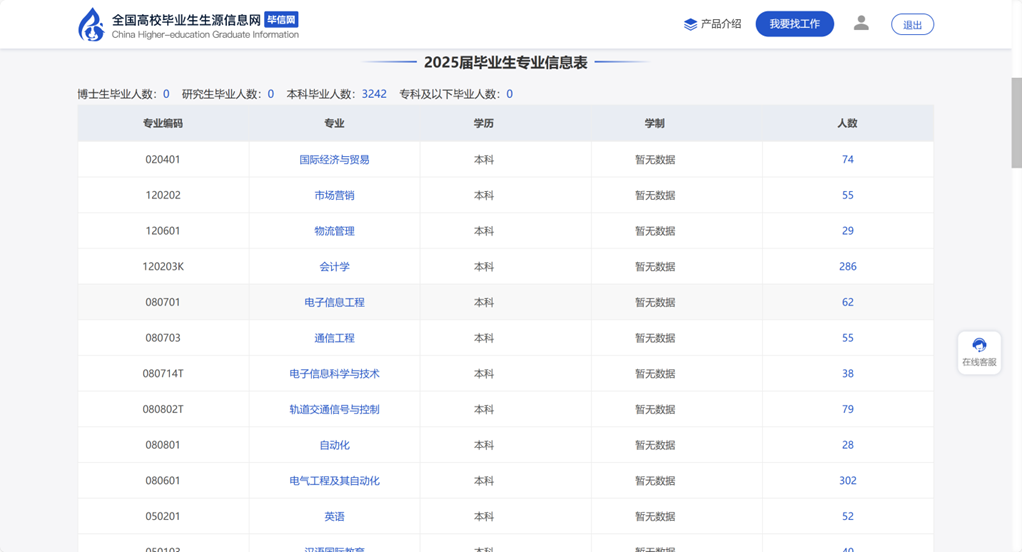
Task: Open the 国际经济与贸易 major link
Action: coord(334,160)
